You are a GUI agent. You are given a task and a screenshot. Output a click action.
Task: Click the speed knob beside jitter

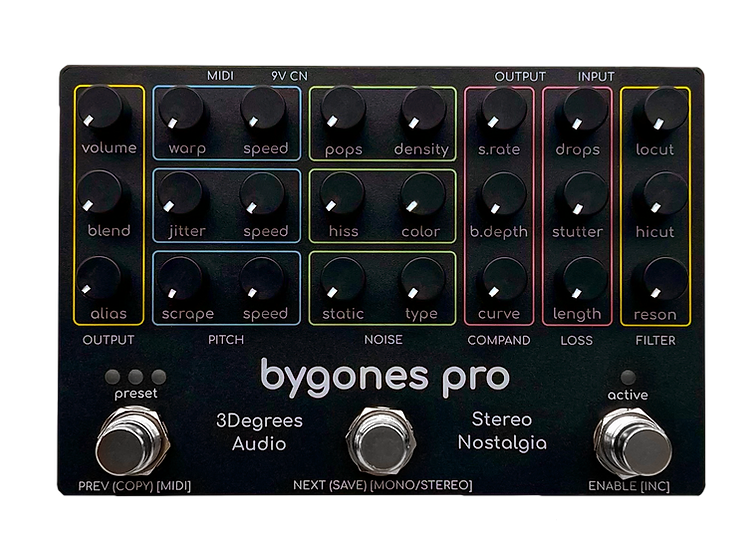point(261,194)
